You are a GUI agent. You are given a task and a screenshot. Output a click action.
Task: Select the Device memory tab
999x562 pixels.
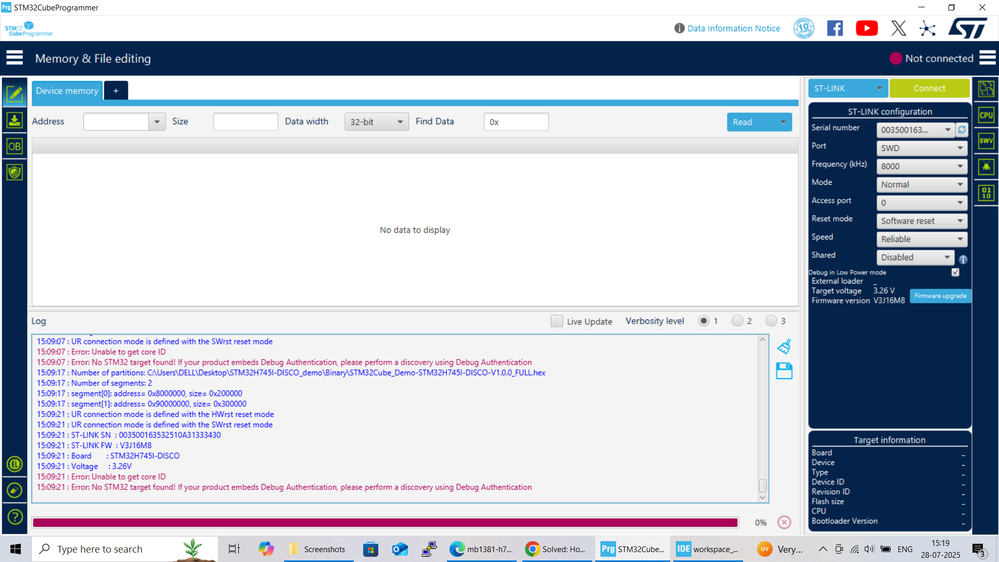click(67, 90)
